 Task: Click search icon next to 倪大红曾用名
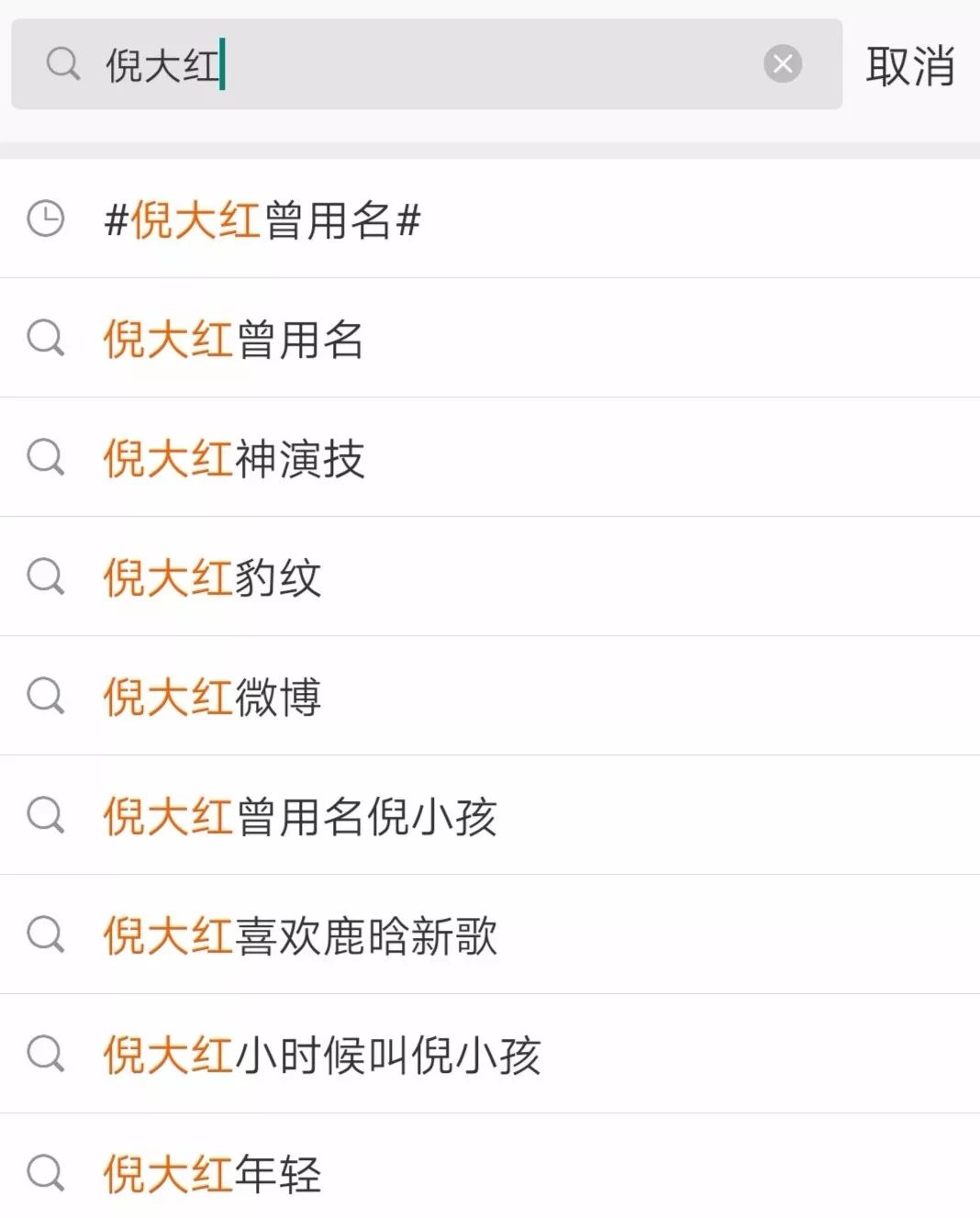[46, 339]
